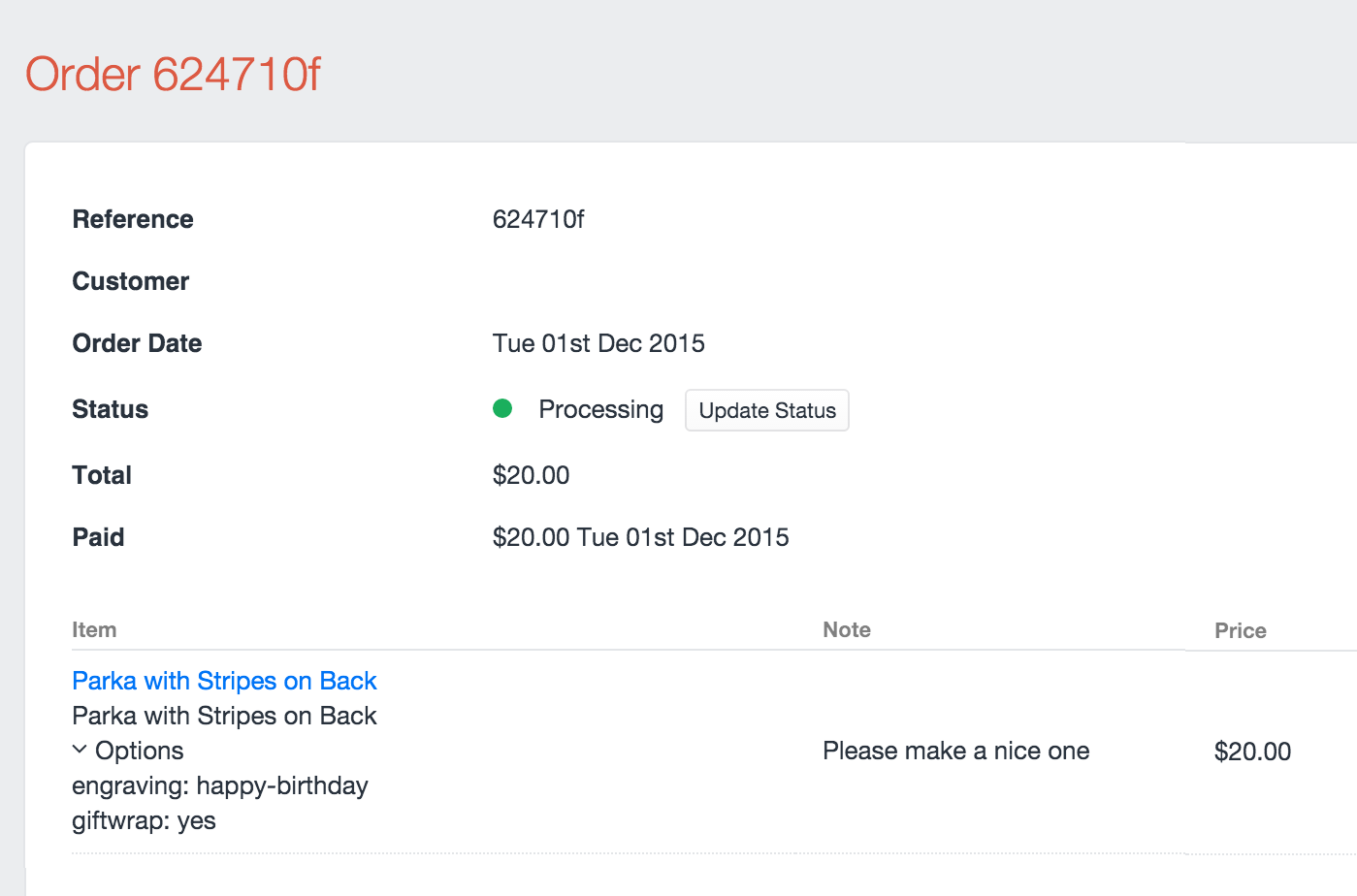Viewport: 1357px width, 896px height.
Task: Click the Options label text
Action: click(140, 751)
